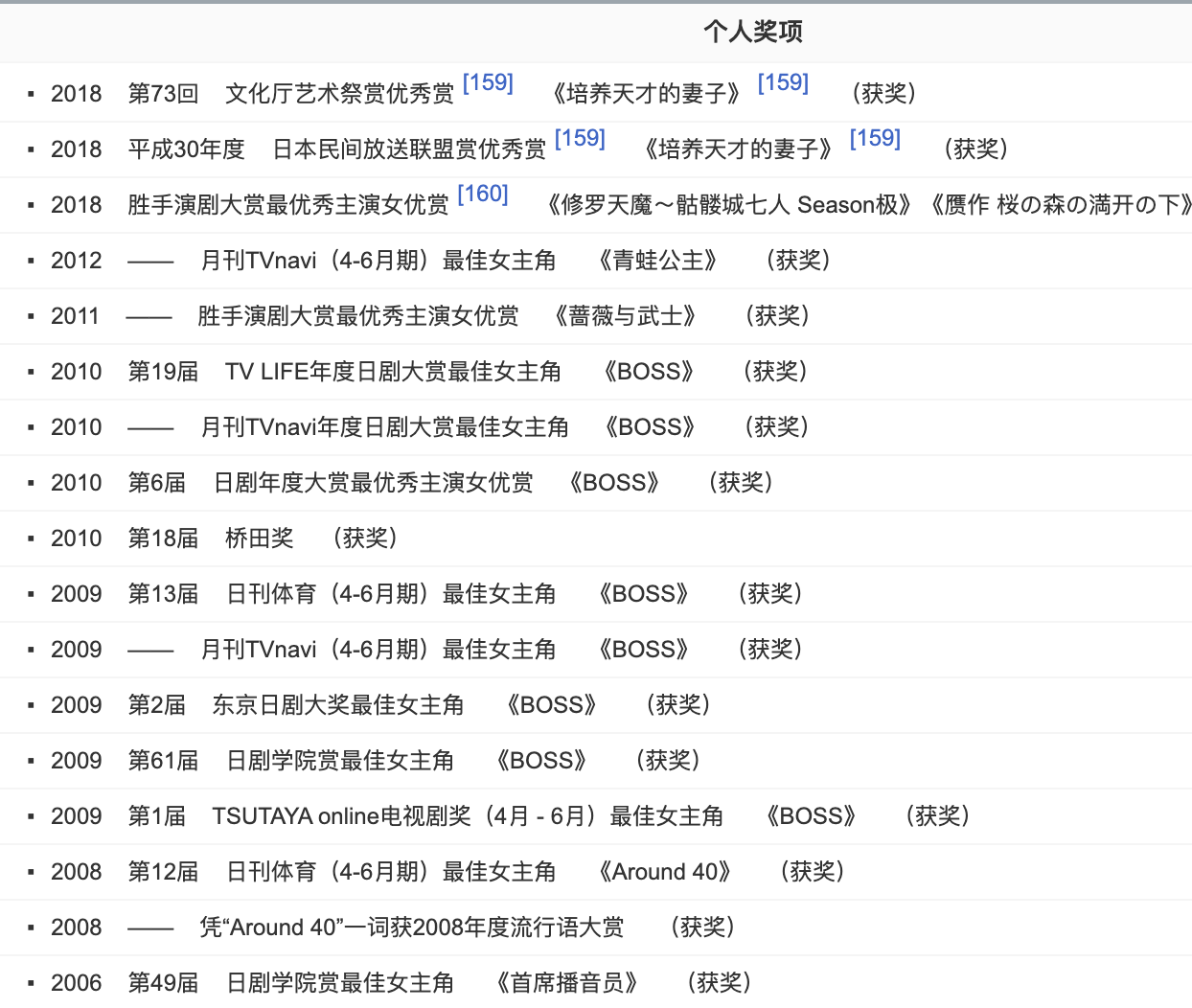Click 凭“Around 40”一词获2008年度流行语大赏 text
The height and width of the screenshot is (1008, 1192).
pyautogui.click(x=411, y=928)
